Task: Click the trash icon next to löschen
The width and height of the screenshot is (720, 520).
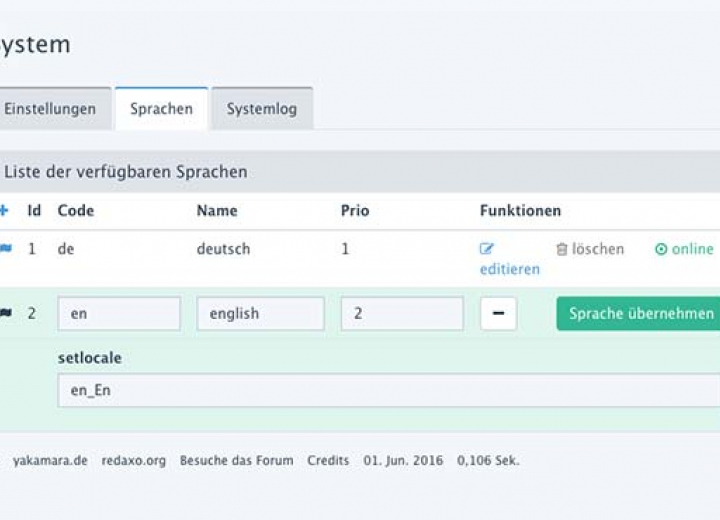Action: click(562, 249)
